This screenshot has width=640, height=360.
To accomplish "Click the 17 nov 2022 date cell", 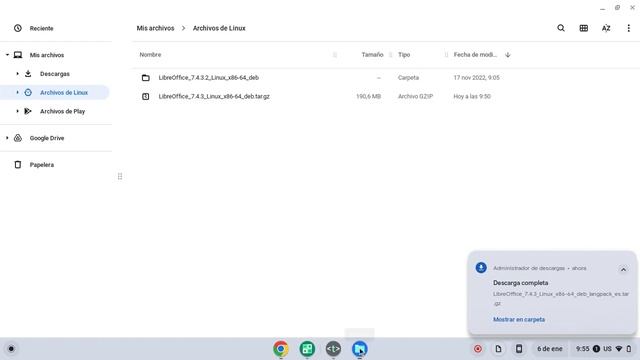I will point(476,78).
